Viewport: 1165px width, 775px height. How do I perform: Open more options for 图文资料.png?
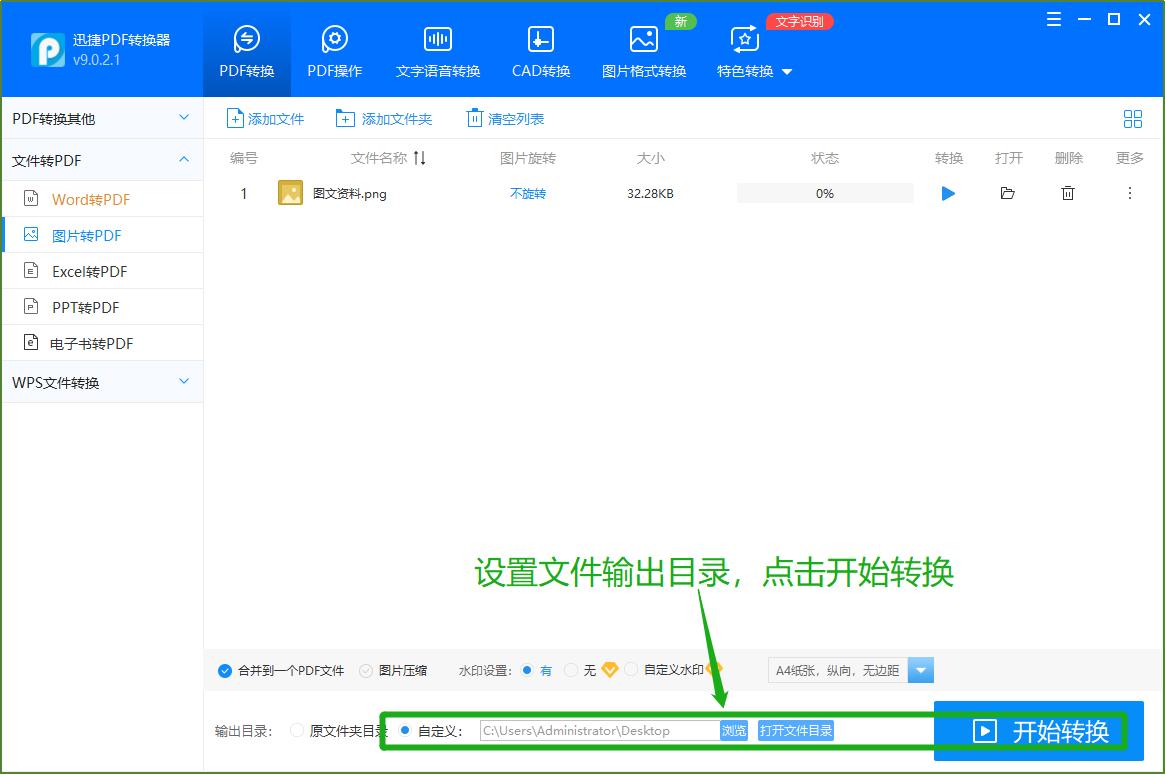pyautogui.click(x=1129, y=193)
